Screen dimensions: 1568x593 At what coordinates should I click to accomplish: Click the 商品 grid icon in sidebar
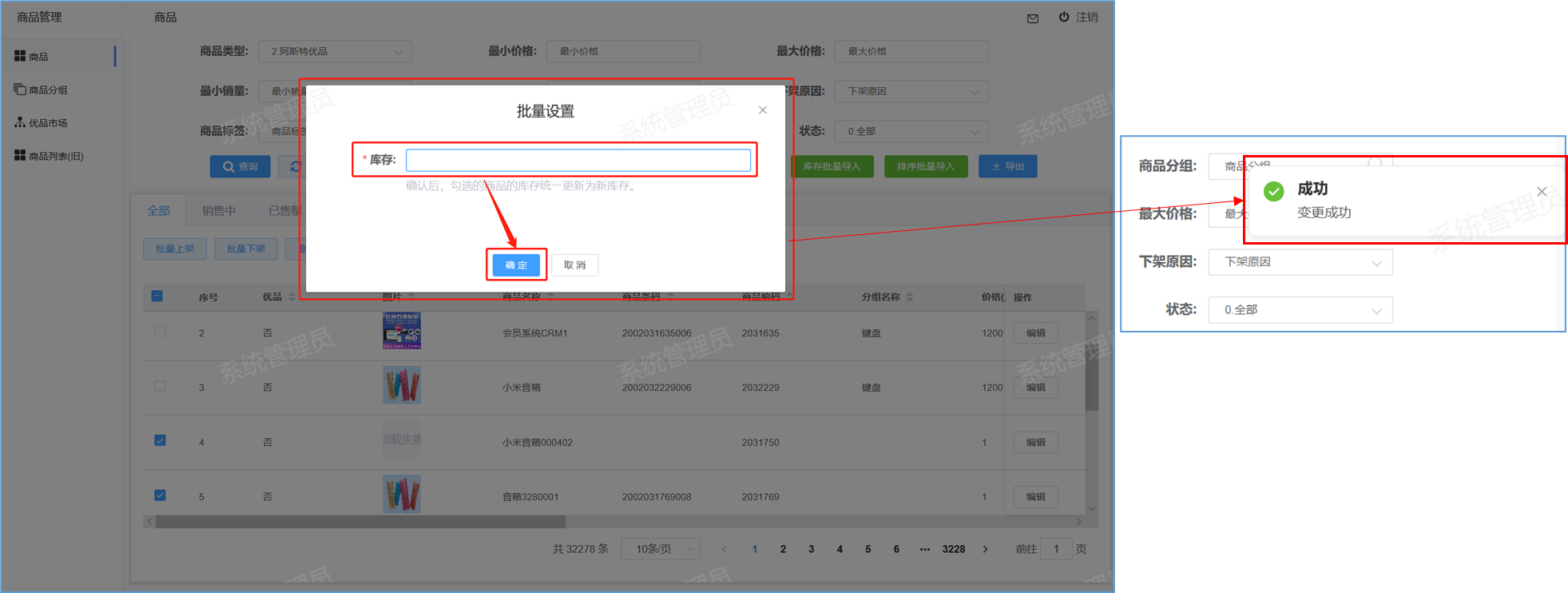[x=20, y=56]
